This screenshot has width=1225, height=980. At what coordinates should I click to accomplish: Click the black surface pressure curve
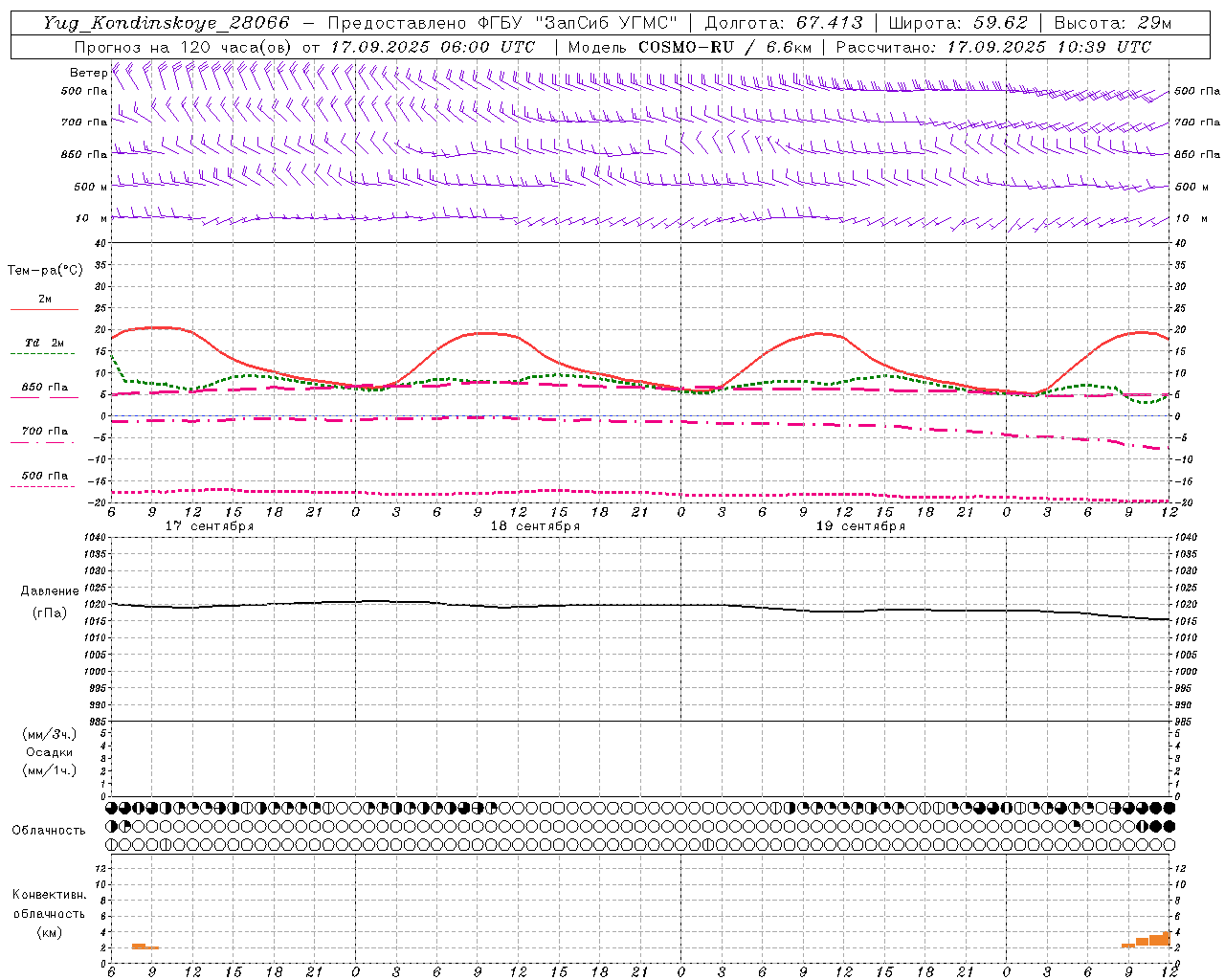pyautogui.click(x=641, y=605)
